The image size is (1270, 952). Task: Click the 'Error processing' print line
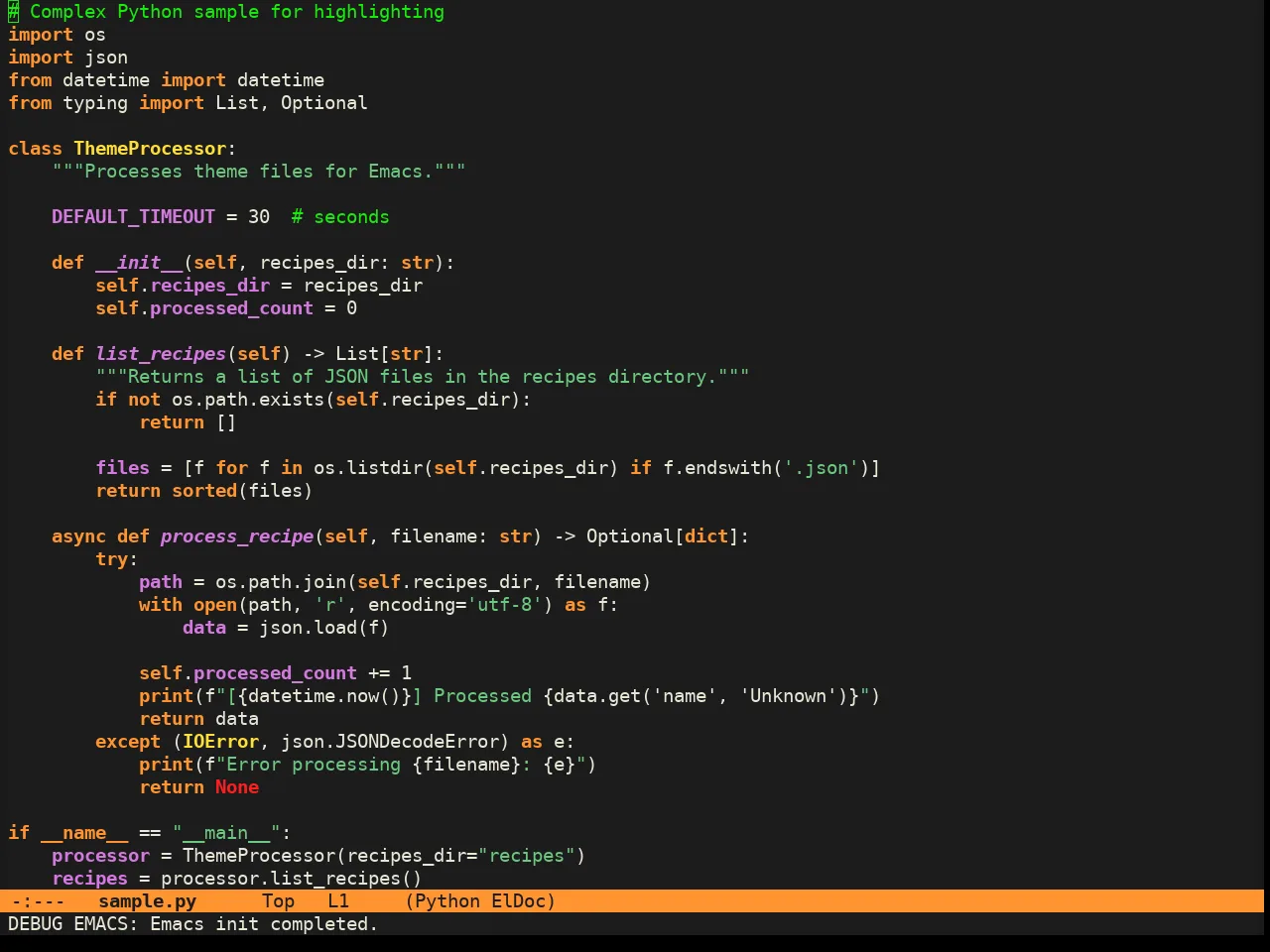coord(368,765)
